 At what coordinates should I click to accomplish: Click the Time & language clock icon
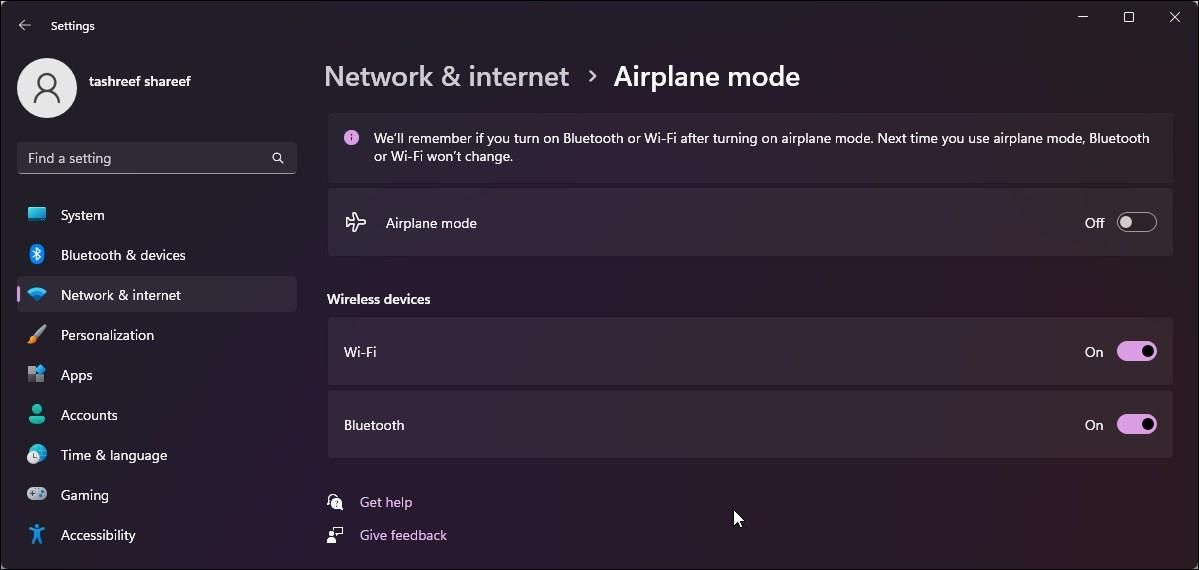[37, 455]
